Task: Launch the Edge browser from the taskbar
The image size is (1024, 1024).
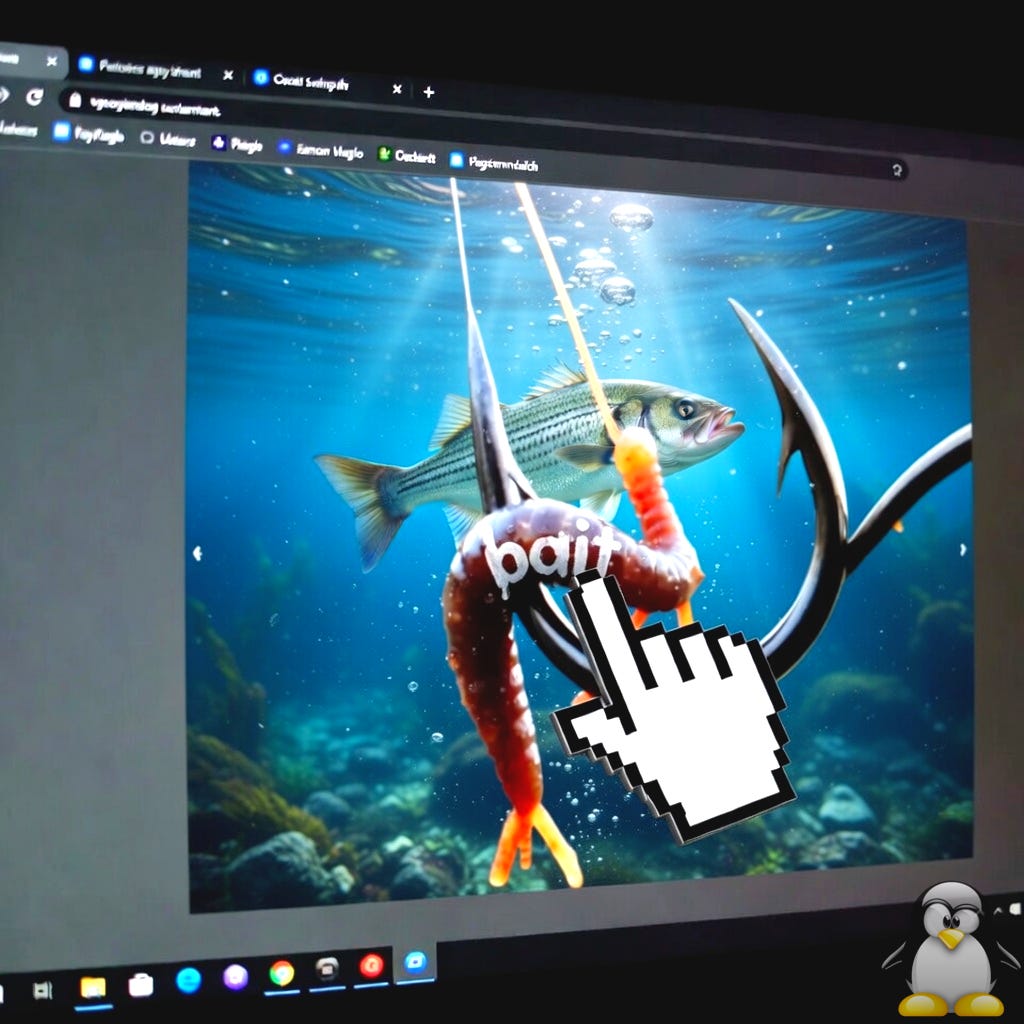Action: point(189,981)
